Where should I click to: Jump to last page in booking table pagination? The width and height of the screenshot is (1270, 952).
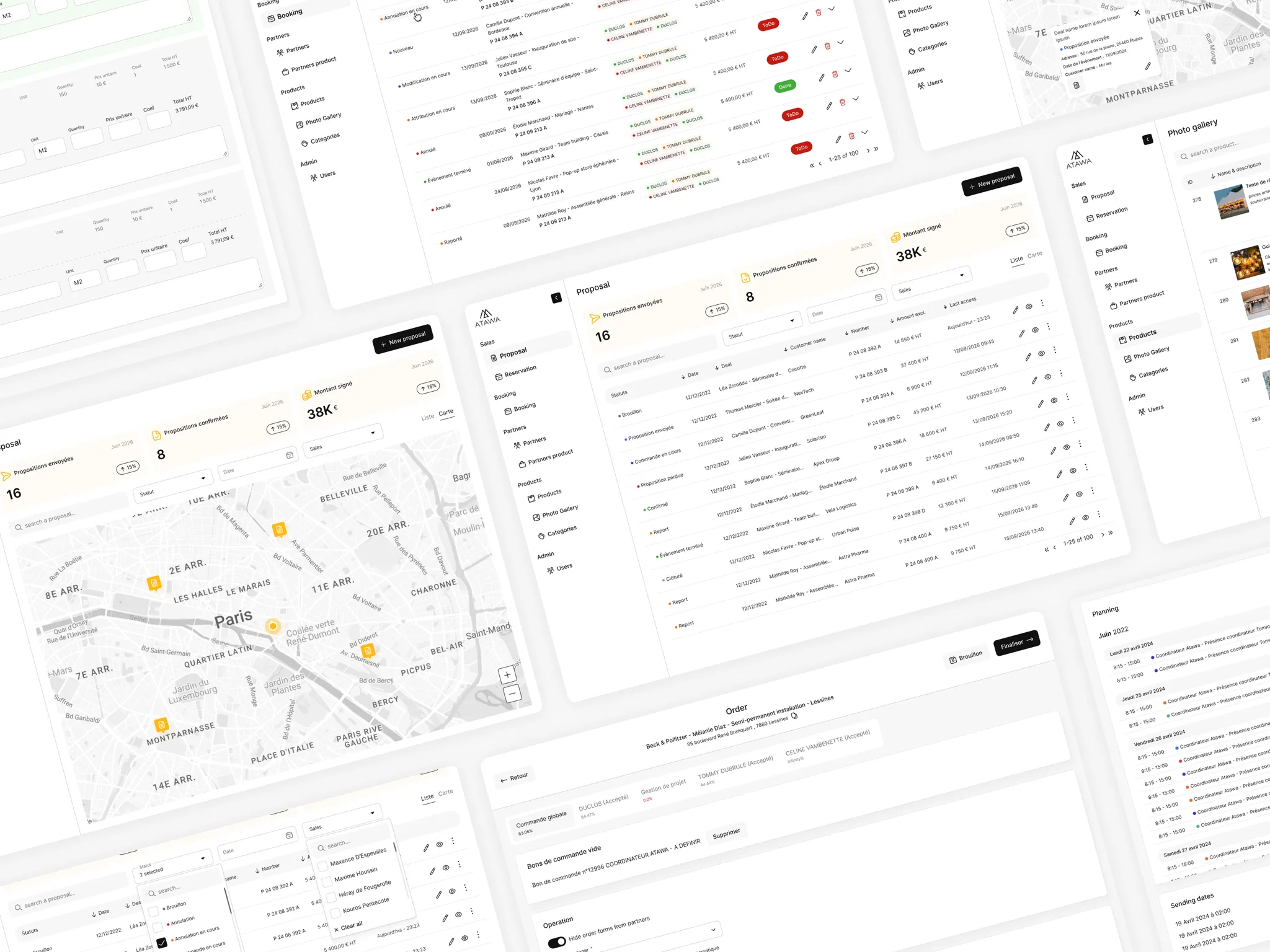click(876, 149)
